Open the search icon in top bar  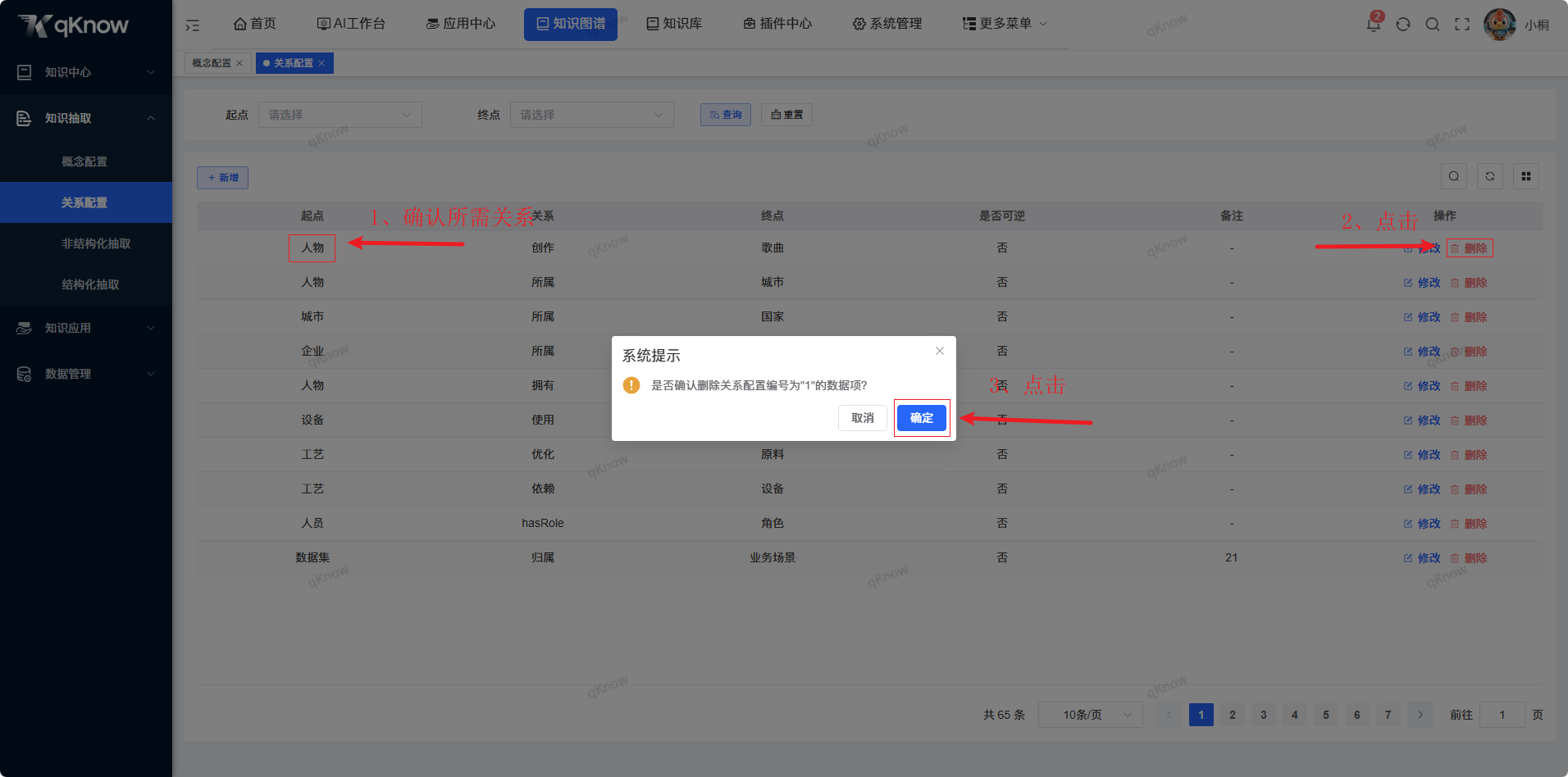(1433, 24)
